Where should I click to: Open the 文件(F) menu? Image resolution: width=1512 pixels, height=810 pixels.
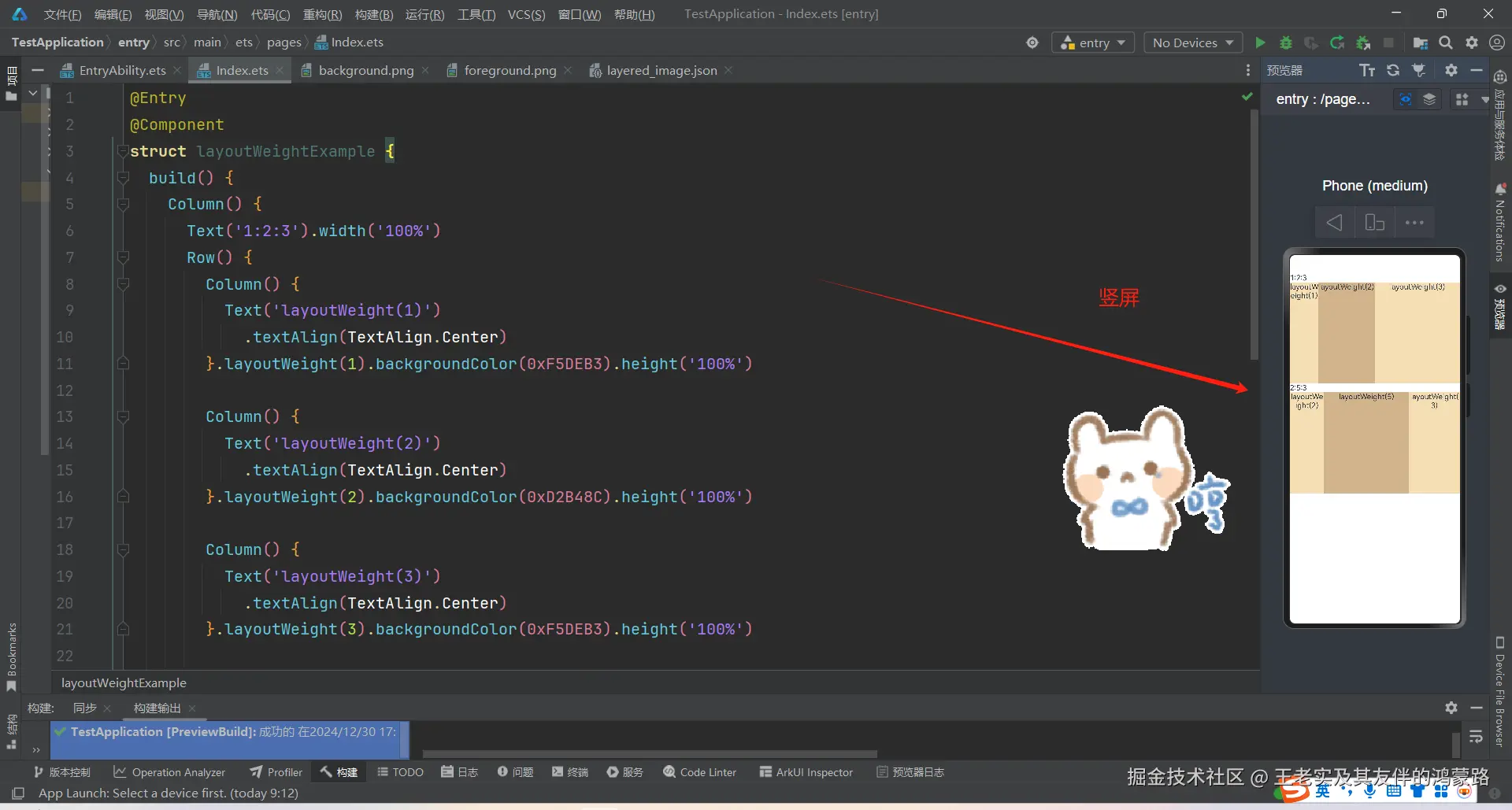(62, 14)
